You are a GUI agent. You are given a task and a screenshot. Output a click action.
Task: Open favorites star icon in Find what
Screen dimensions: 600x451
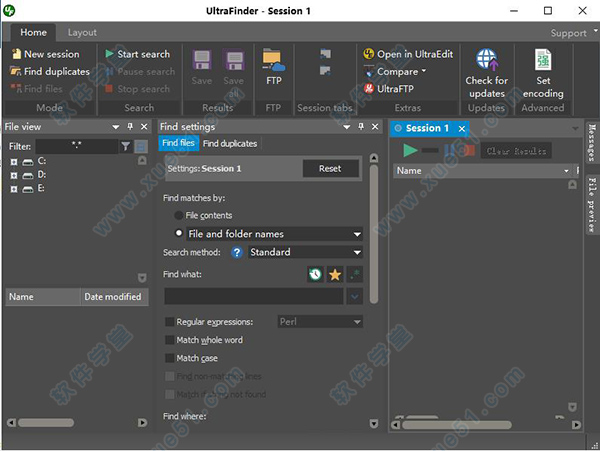[335, 274]
